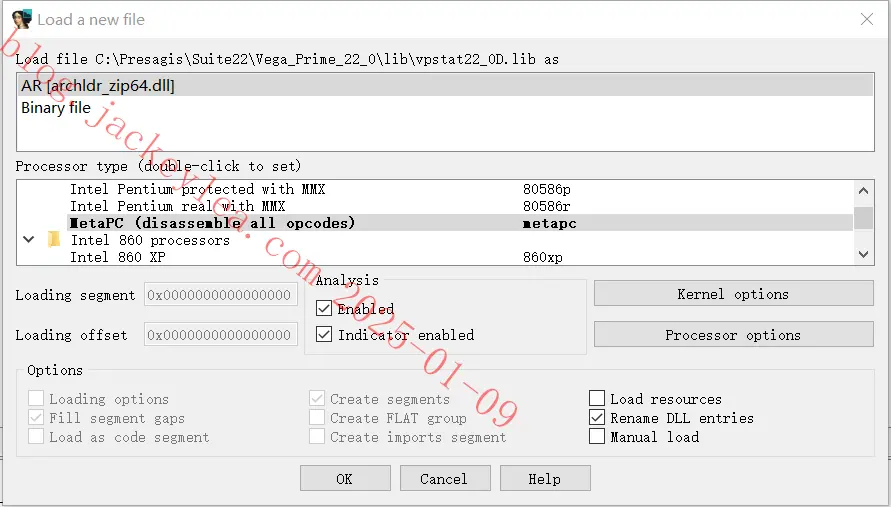
Task: Click the Intel 860 processors folder icon
Action: 54,239
